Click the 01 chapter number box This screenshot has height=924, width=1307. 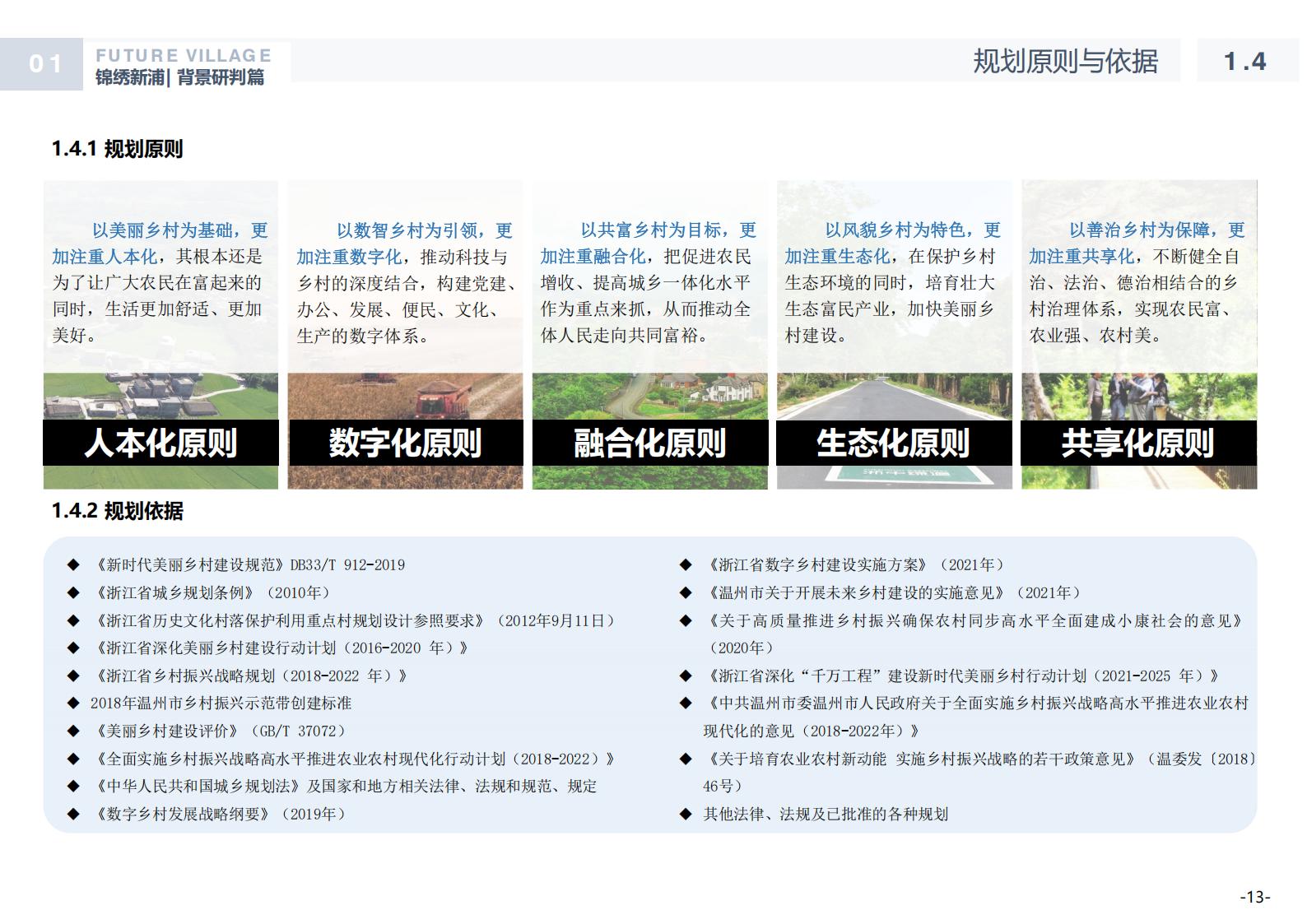click(x=42, y=63)
